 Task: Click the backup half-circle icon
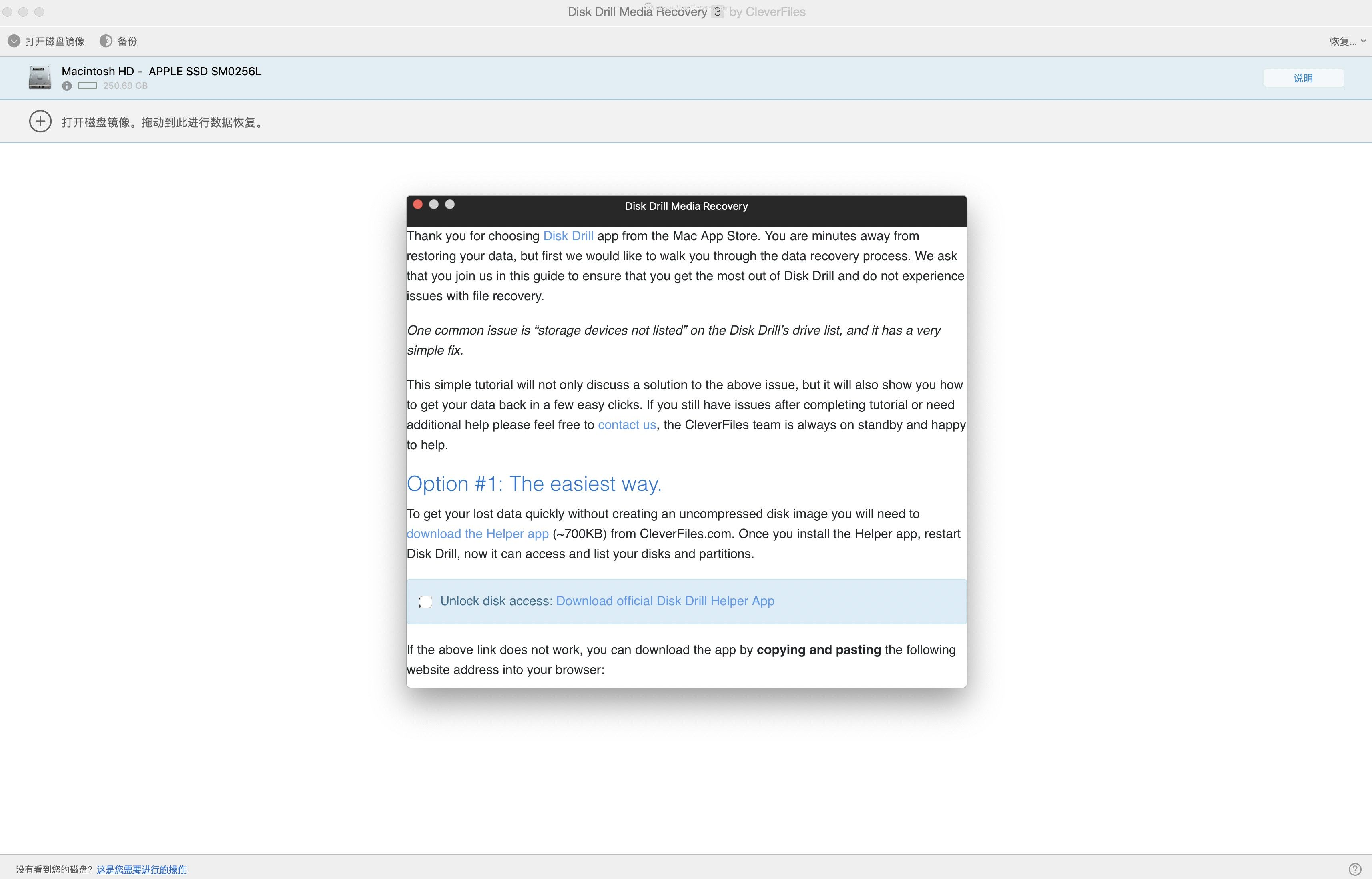pyautogui.click(x=106, y=41)
